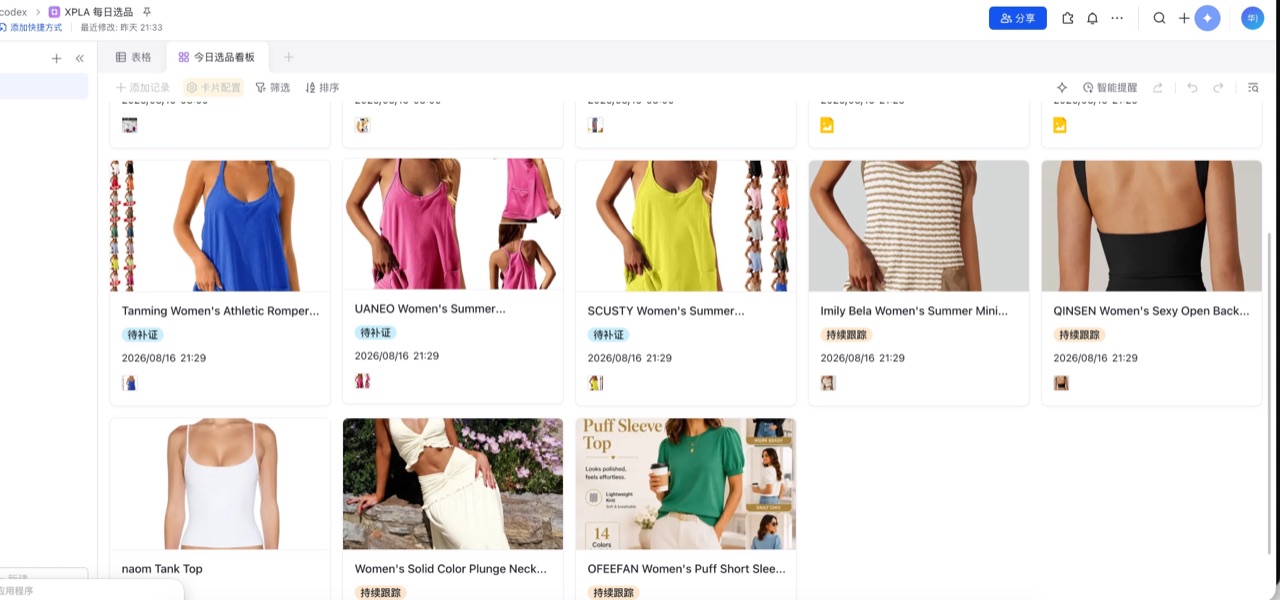Open the Plunge Neck cream outfit image
Image resolution: width=1280 pixels, height=600 pixels.
pos(453,484)
